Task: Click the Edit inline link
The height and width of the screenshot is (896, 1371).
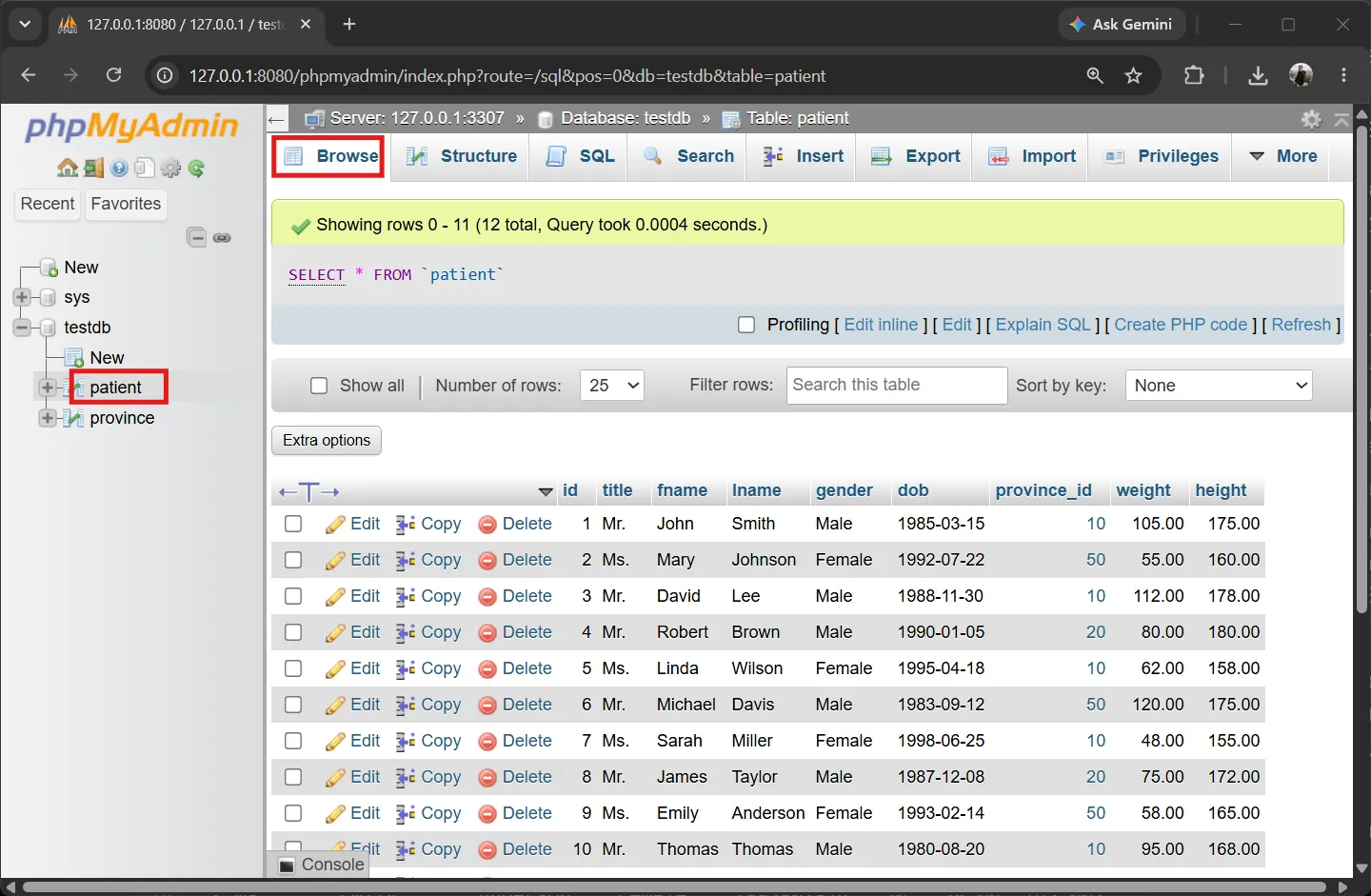Action: [881, 325]
